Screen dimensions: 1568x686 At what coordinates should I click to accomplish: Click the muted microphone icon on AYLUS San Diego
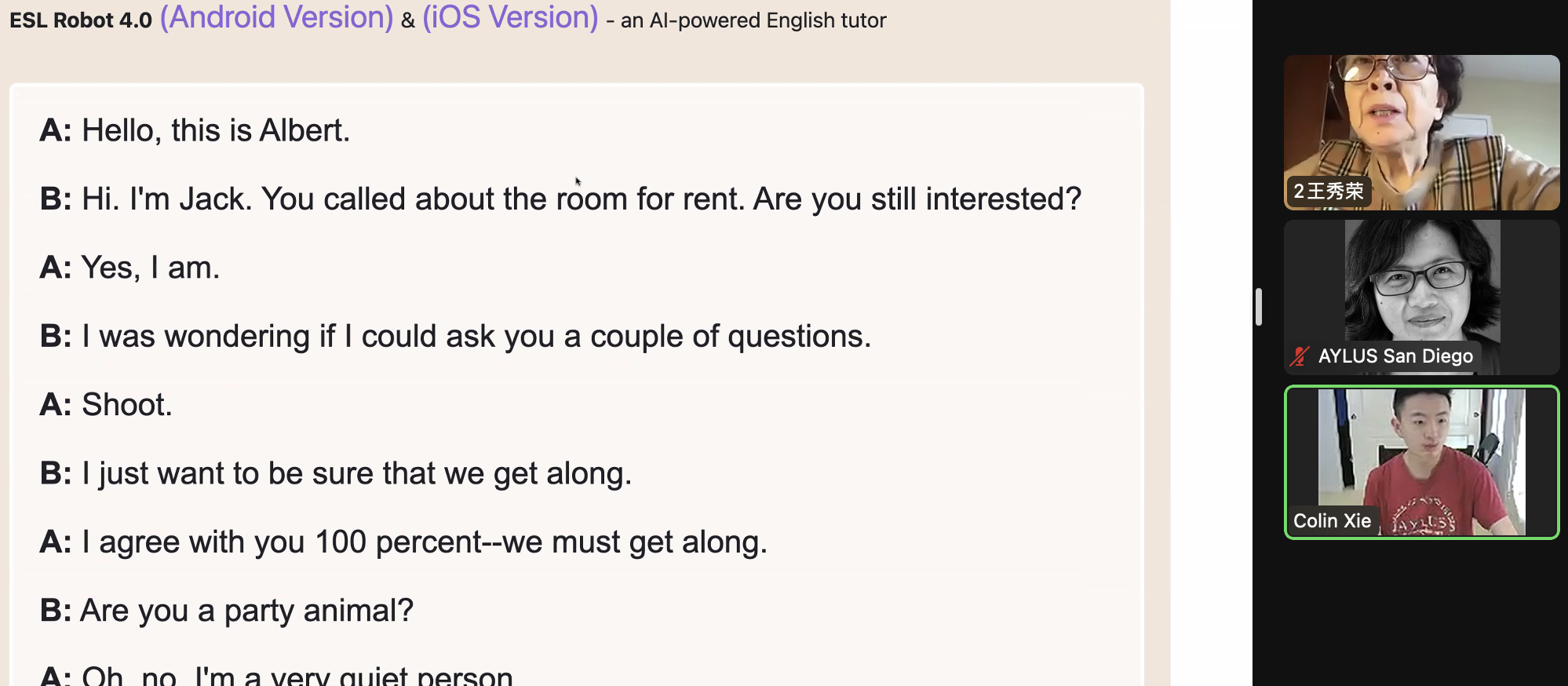point(1300,356)
